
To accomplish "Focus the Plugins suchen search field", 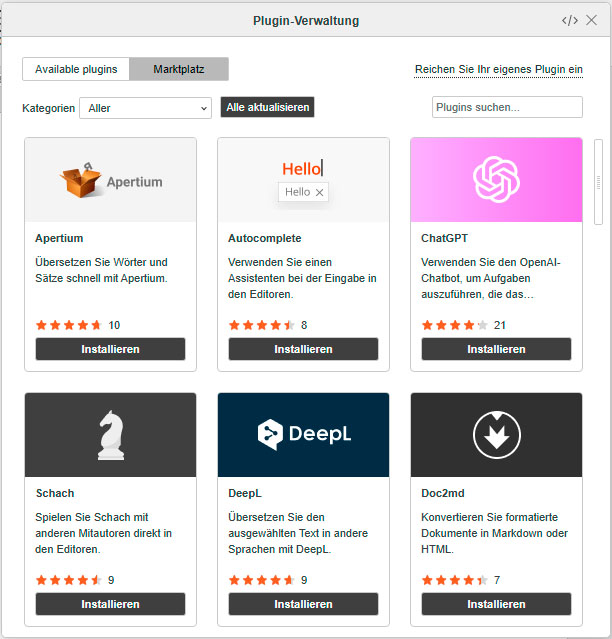I will point(507,107).
